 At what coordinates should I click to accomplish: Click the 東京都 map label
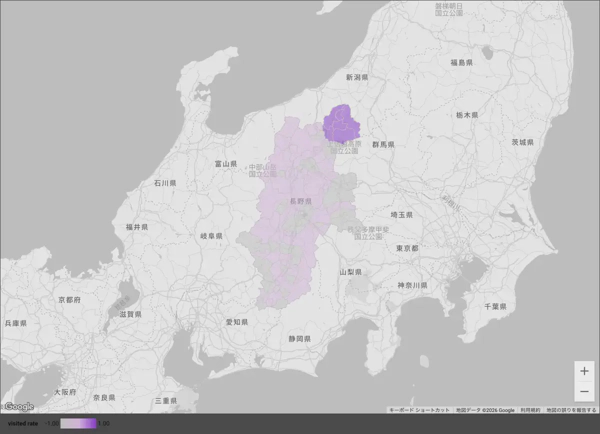pos(407,248)
